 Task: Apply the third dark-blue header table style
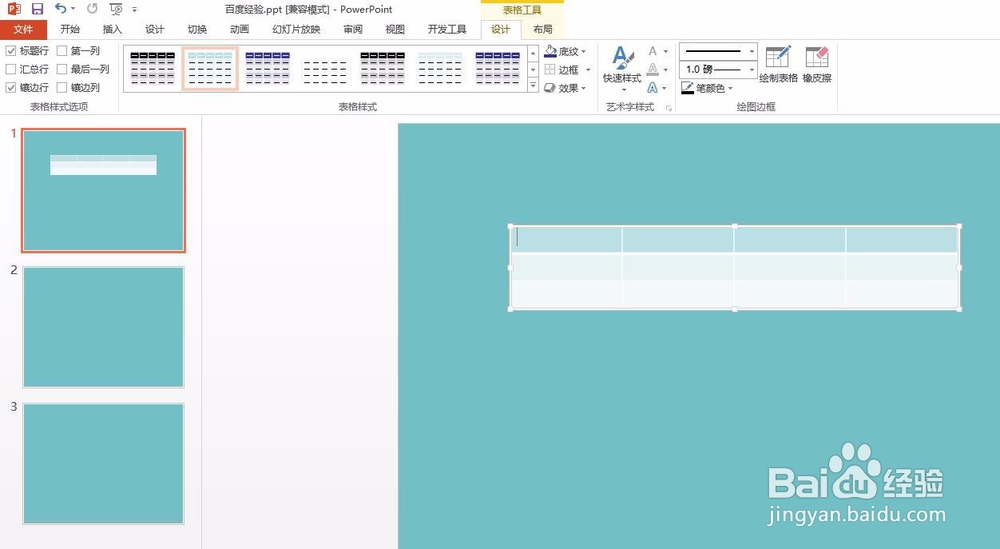[x=268, y=68]
